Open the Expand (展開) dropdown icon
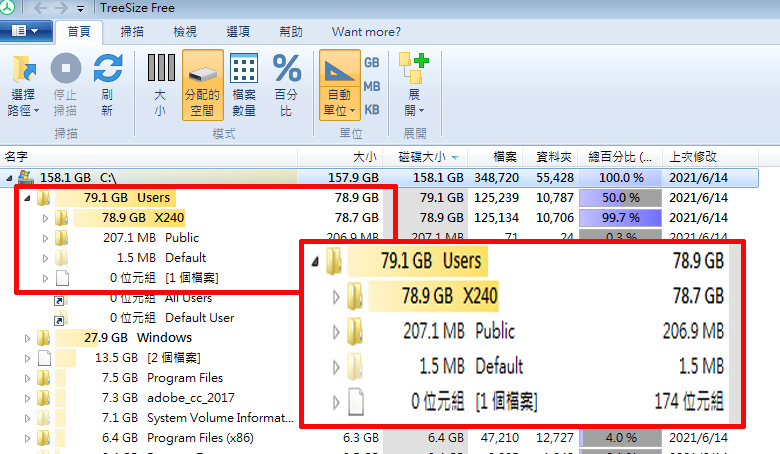The height and width of the screenshot is (454, 780). pos(413,69)
